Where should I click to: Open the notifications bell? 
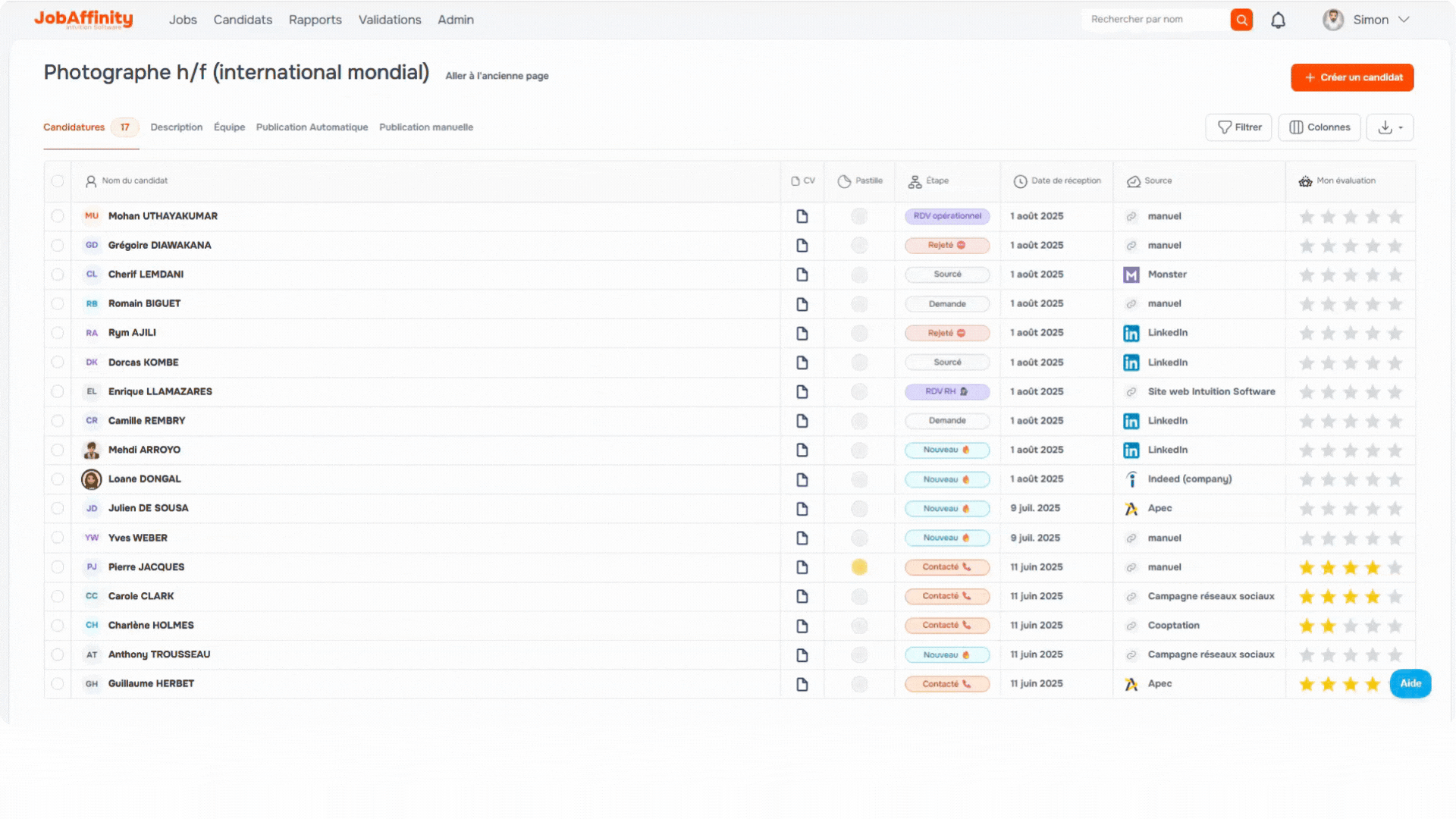(1278, 20)
